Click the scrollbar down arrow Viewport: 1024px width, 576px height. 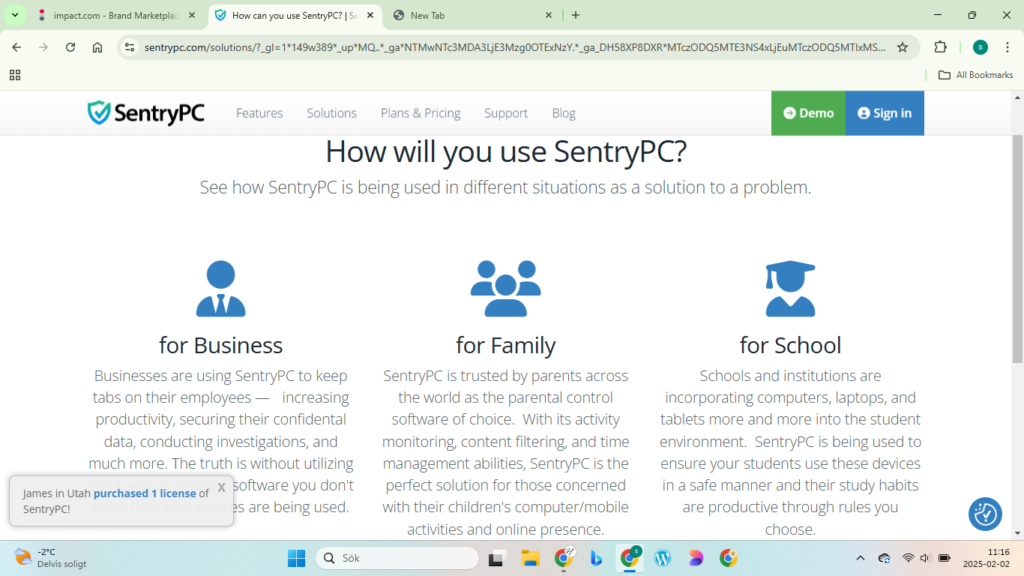1017,534
